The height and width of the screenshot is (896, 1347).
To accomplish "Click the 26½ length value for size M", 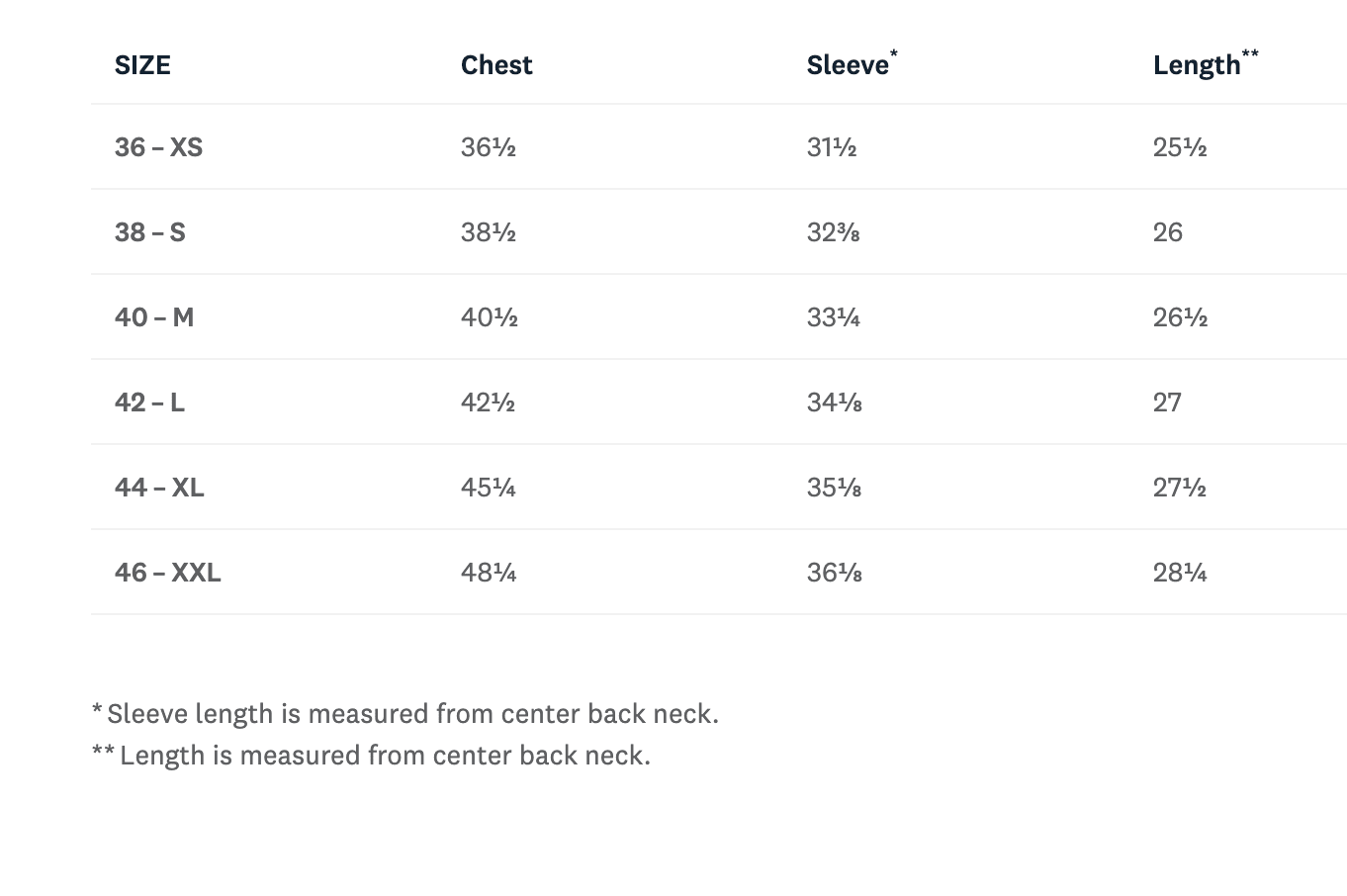I will pos(1180,317).
